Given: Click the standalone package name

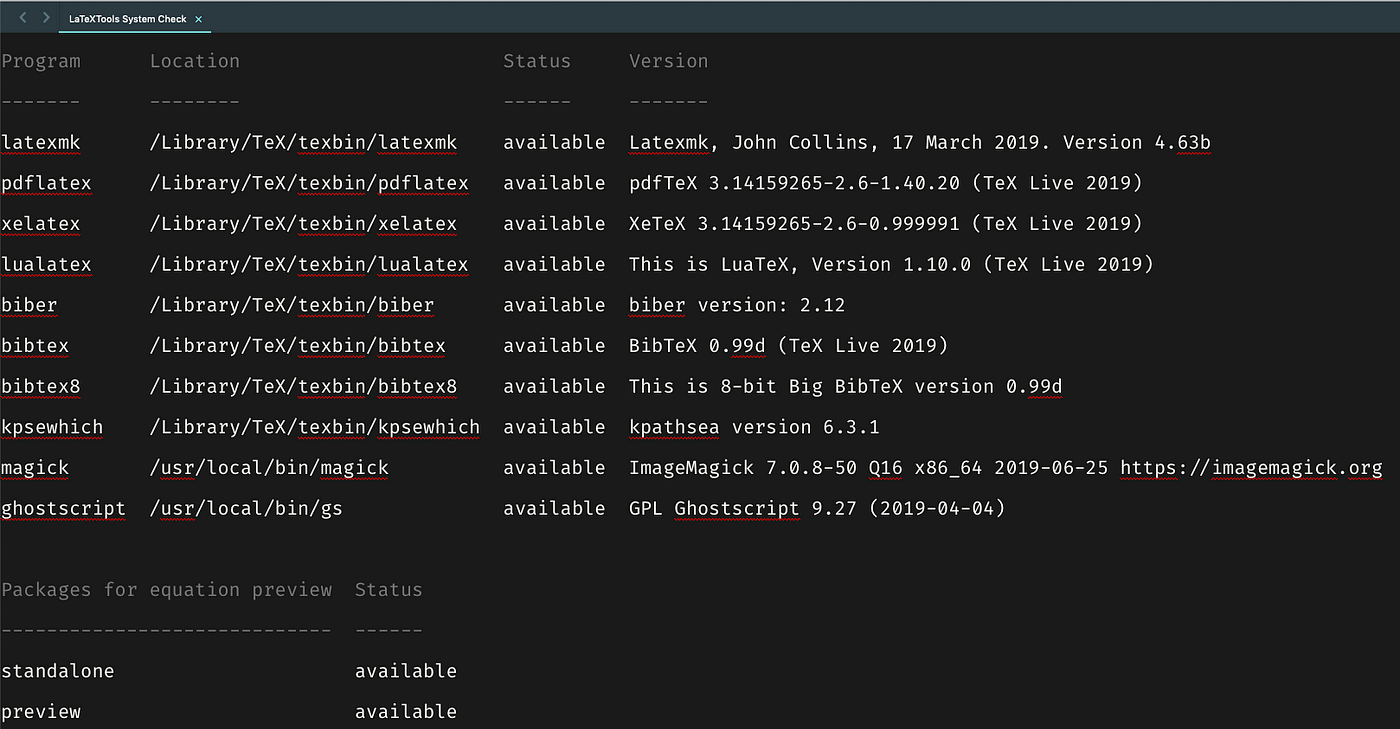Looking at the screenshot, I should pyautogui.click(x=58, y=671).
